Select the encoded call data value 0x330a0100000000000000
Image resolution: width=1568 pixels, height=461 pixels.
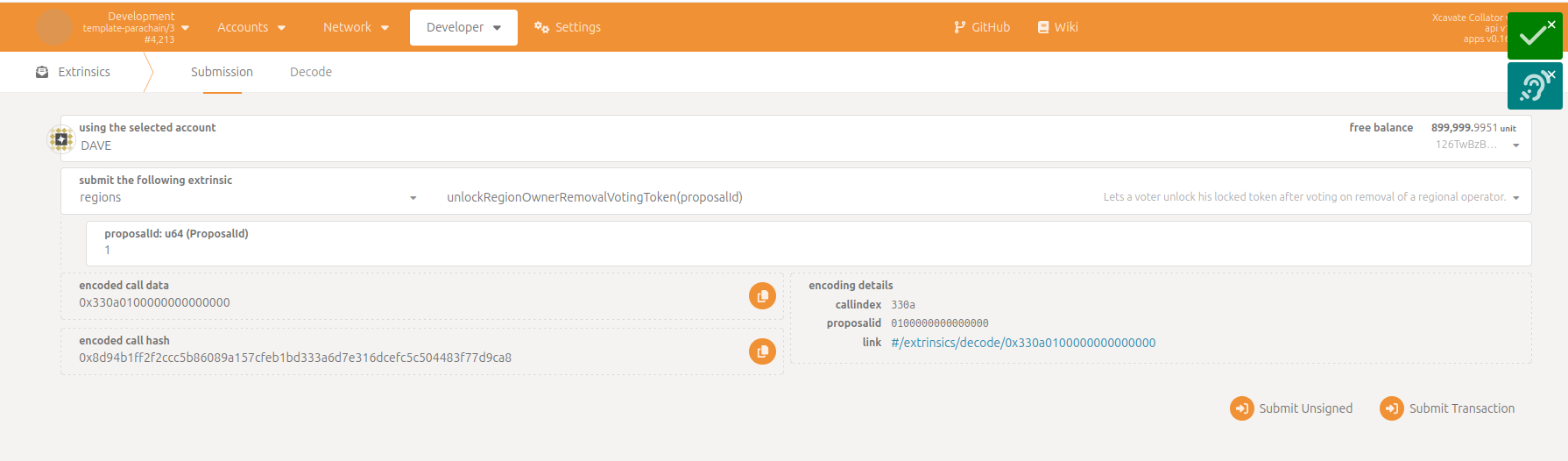154,302
